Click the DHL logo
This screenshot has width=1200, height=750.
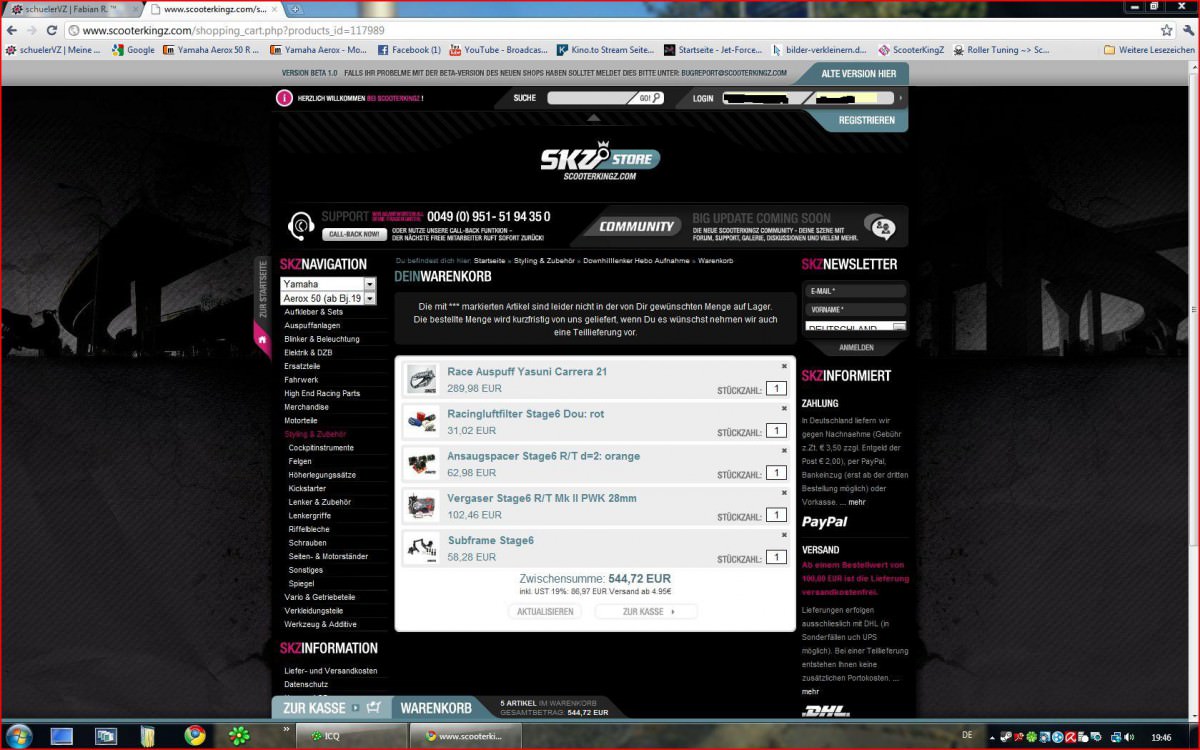point(825,712)
